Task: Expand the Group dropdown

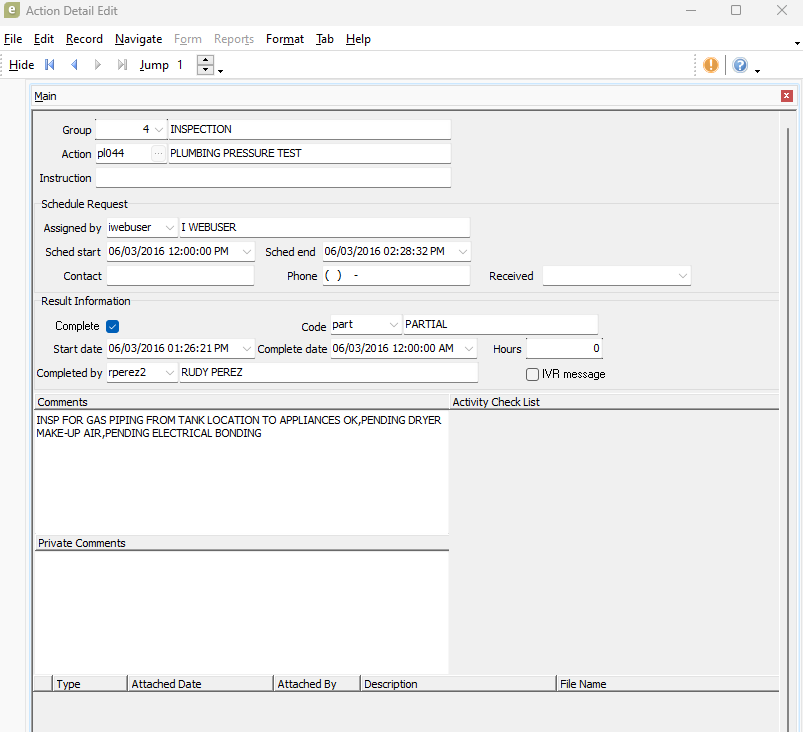Action: tap(160, 130)
